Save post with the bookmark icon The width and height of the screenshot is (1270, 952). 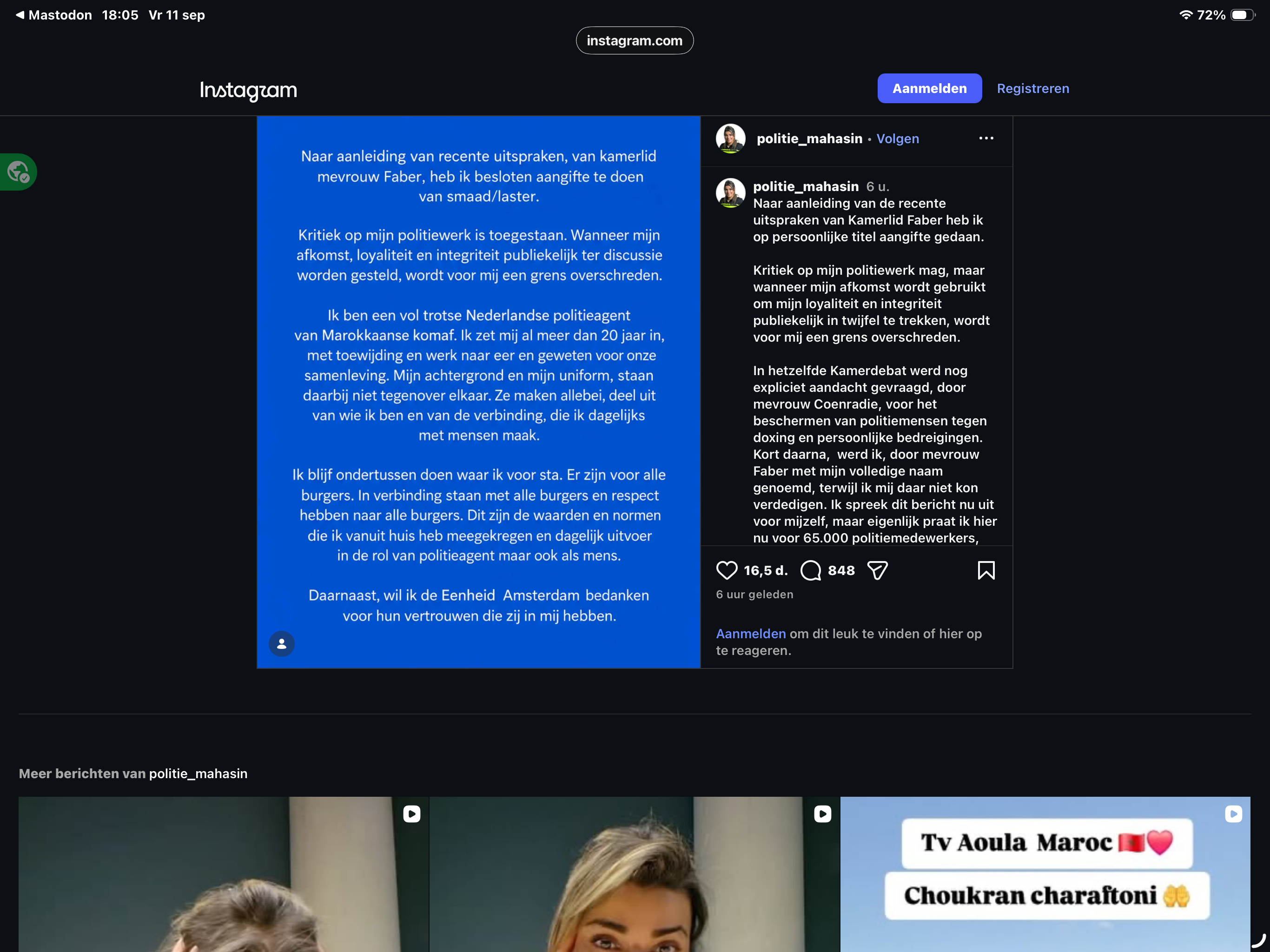986,570
